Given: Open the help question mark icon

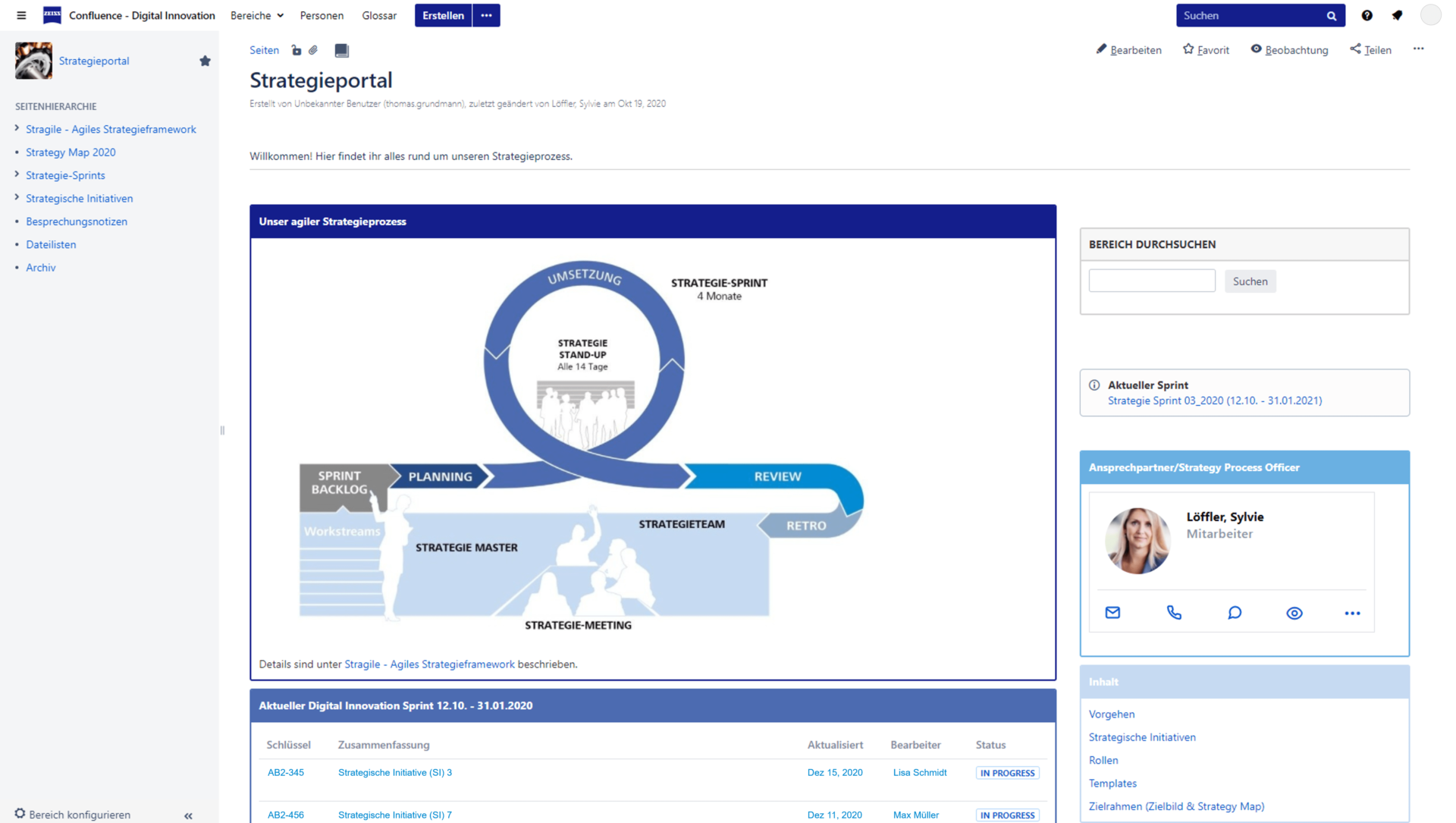Looking at the screenshot, I should coord(1367,15).
